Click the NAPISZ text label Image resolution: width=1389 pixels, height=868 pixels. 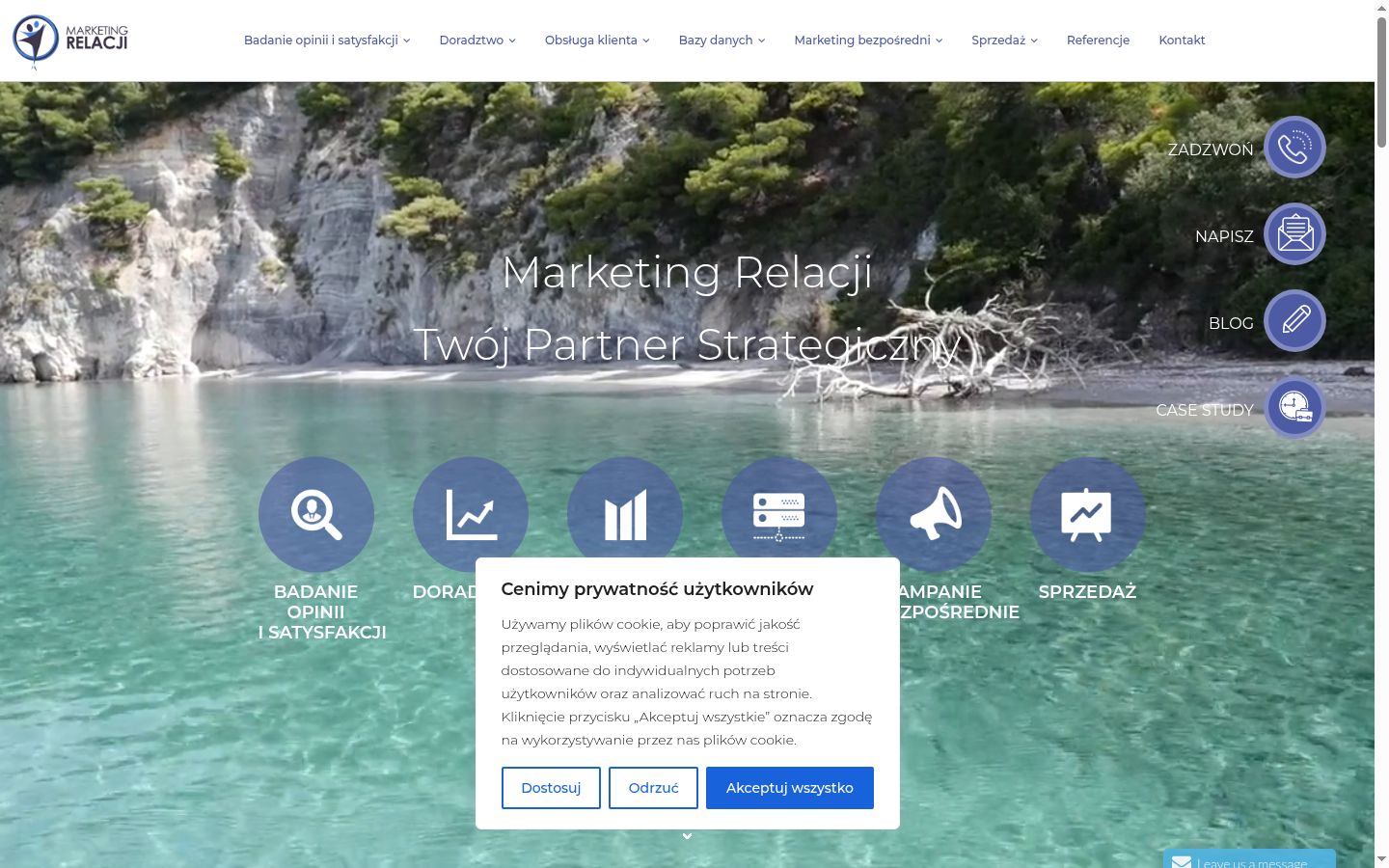pyautogui.click(x=1224, y=236)
